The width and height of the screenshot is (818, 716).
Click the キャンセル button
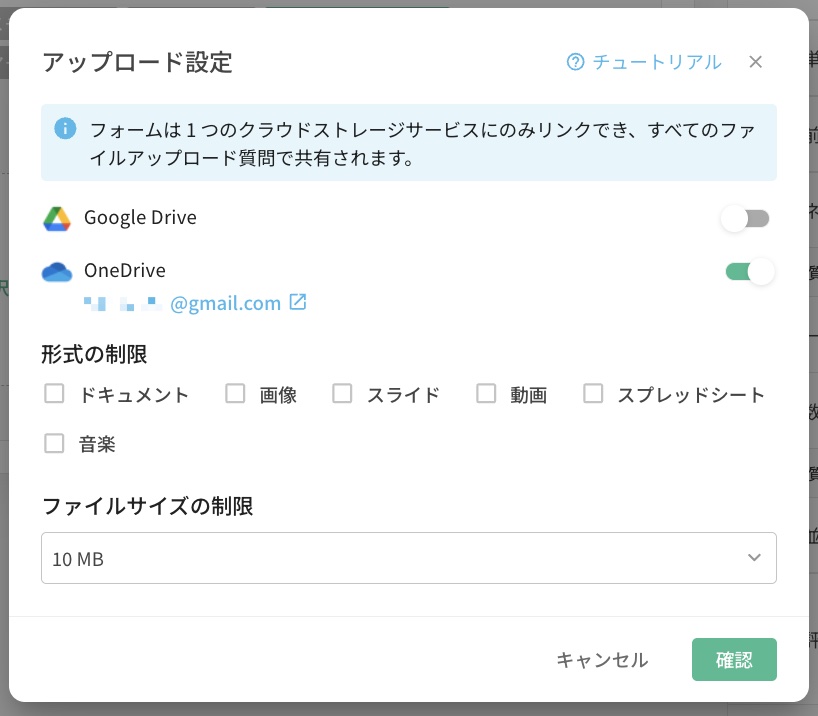tap(602, 660)
